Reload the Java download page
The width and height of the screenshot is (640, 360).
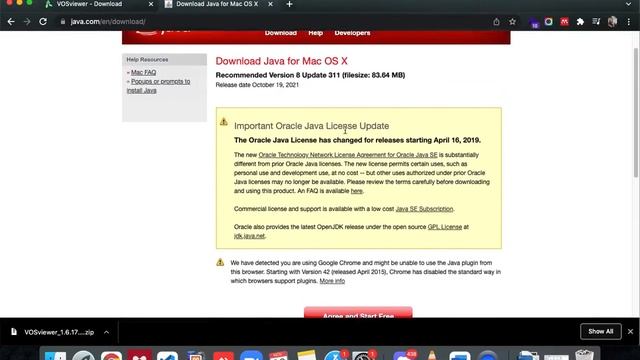43,22
